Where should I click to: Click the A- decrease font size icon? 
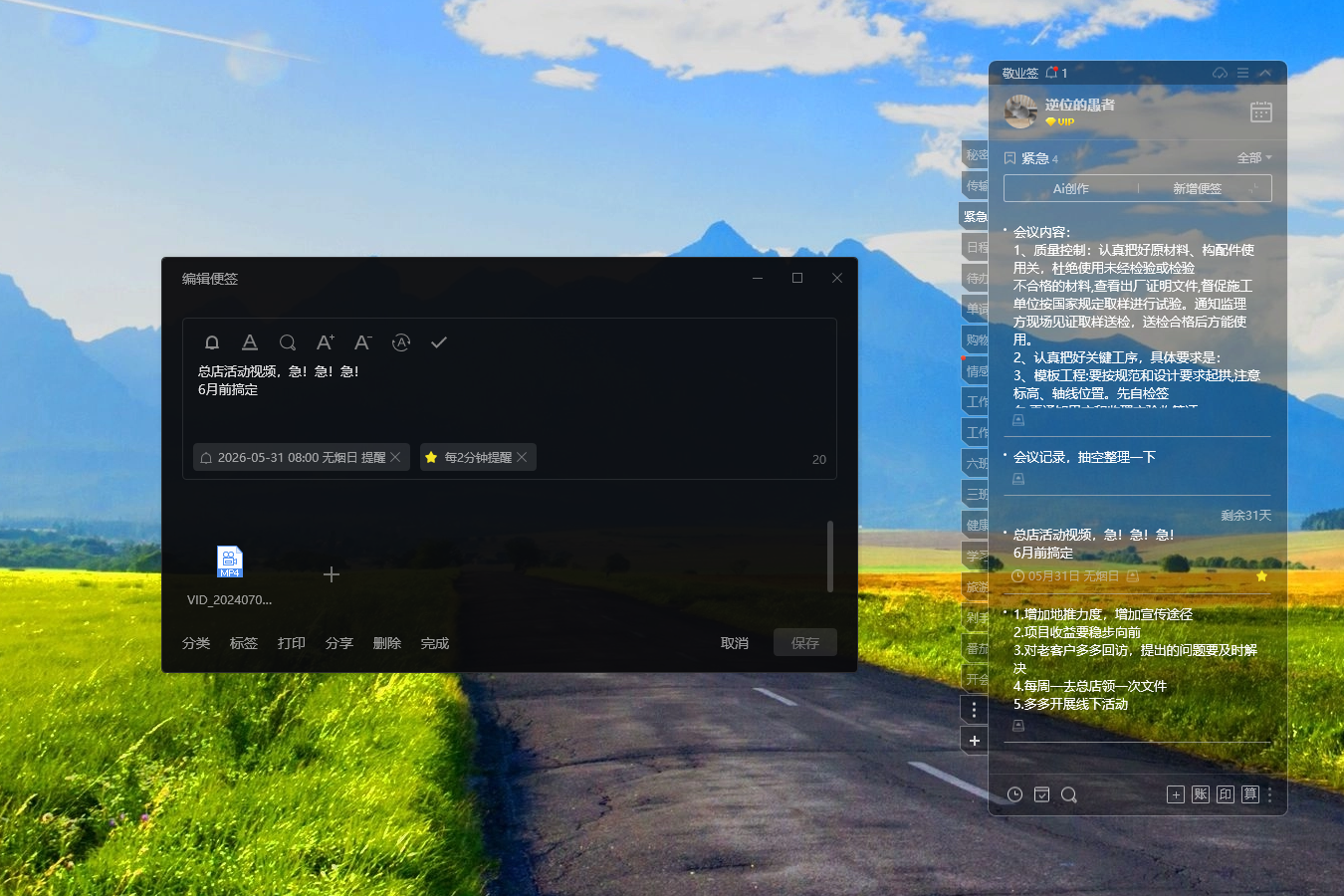tap(363, 342)
